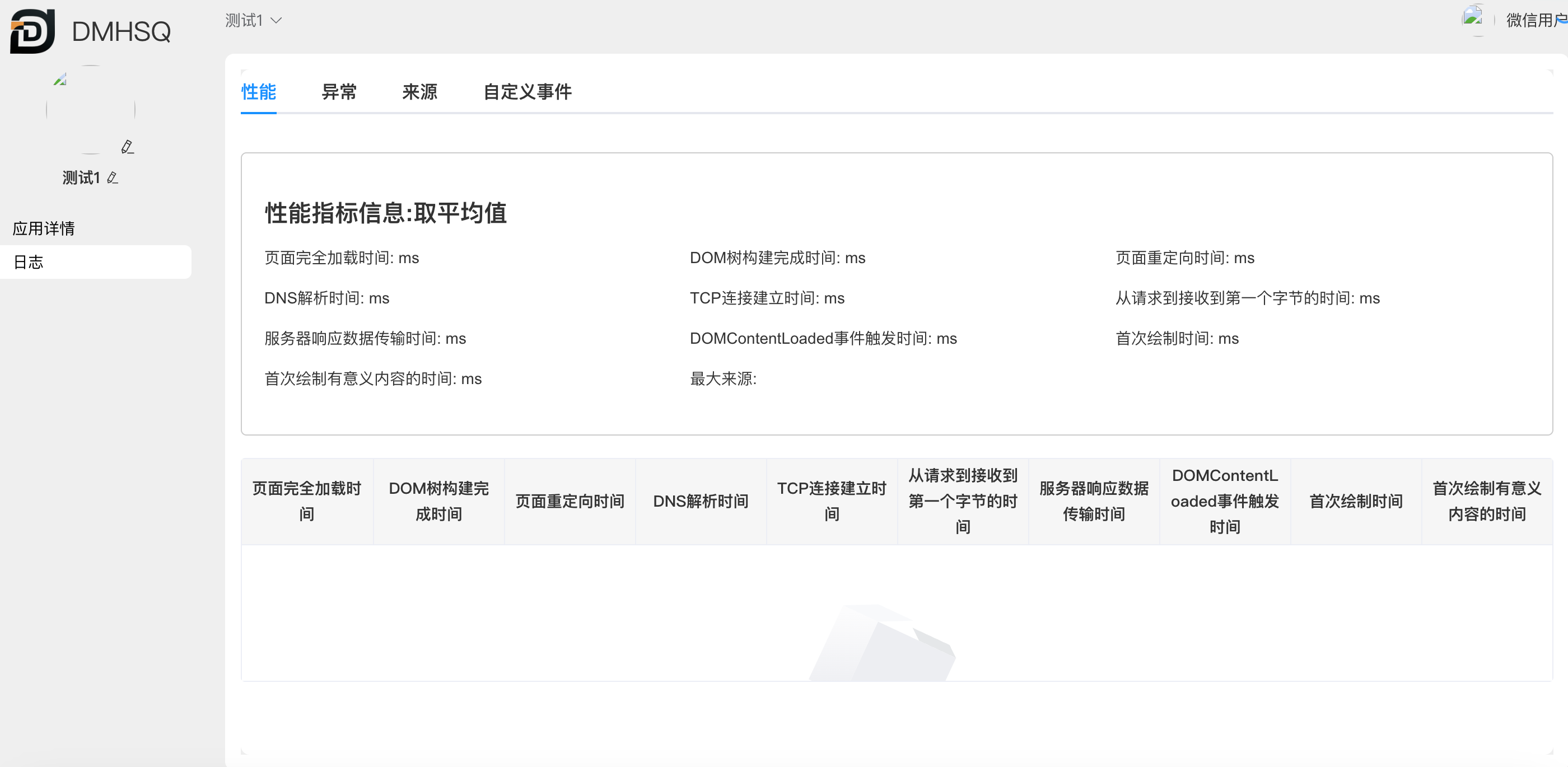Switch to the 异常 tab
The height and width of the screenshot is (767, 1568).
338,92
